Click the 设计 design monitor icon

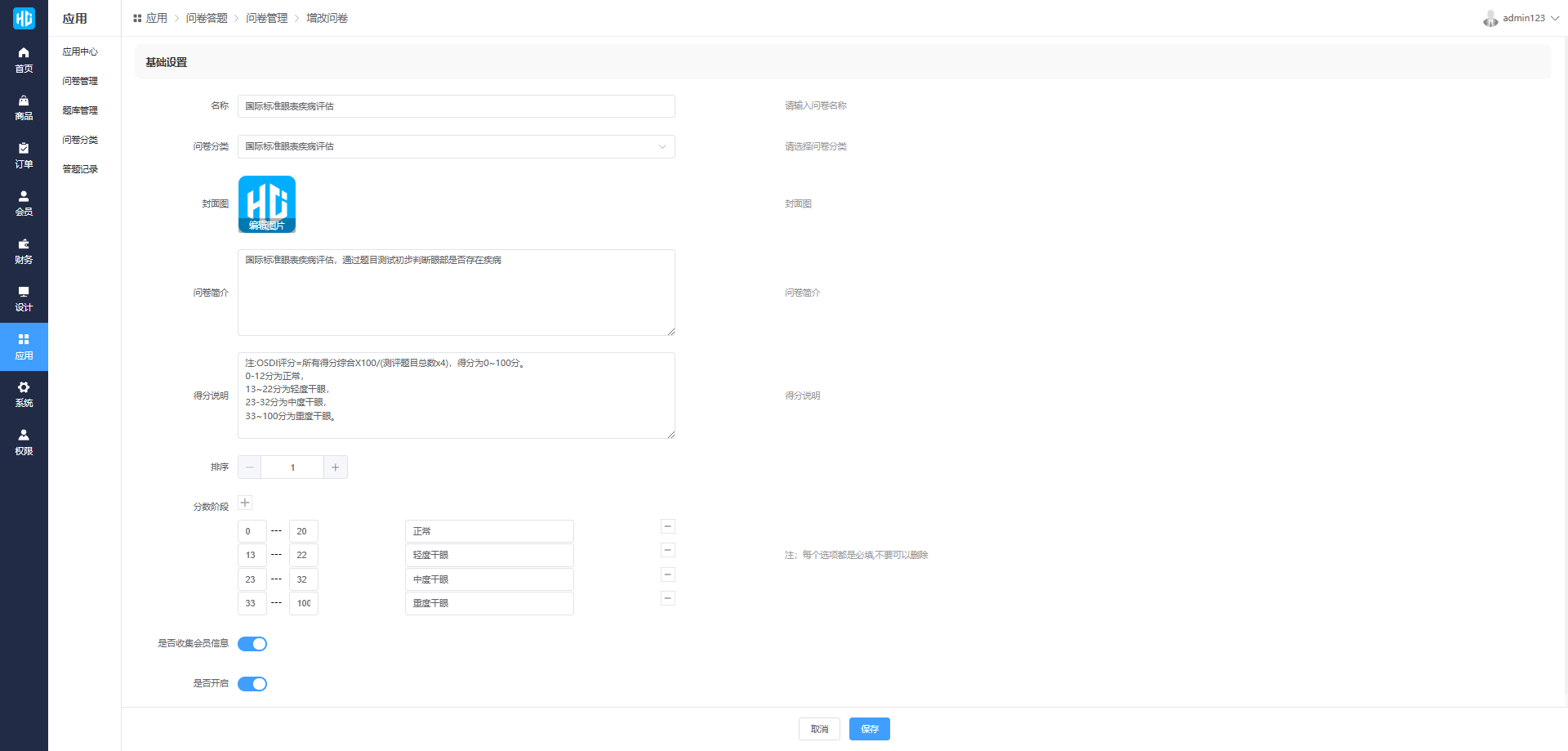(24, 292)
